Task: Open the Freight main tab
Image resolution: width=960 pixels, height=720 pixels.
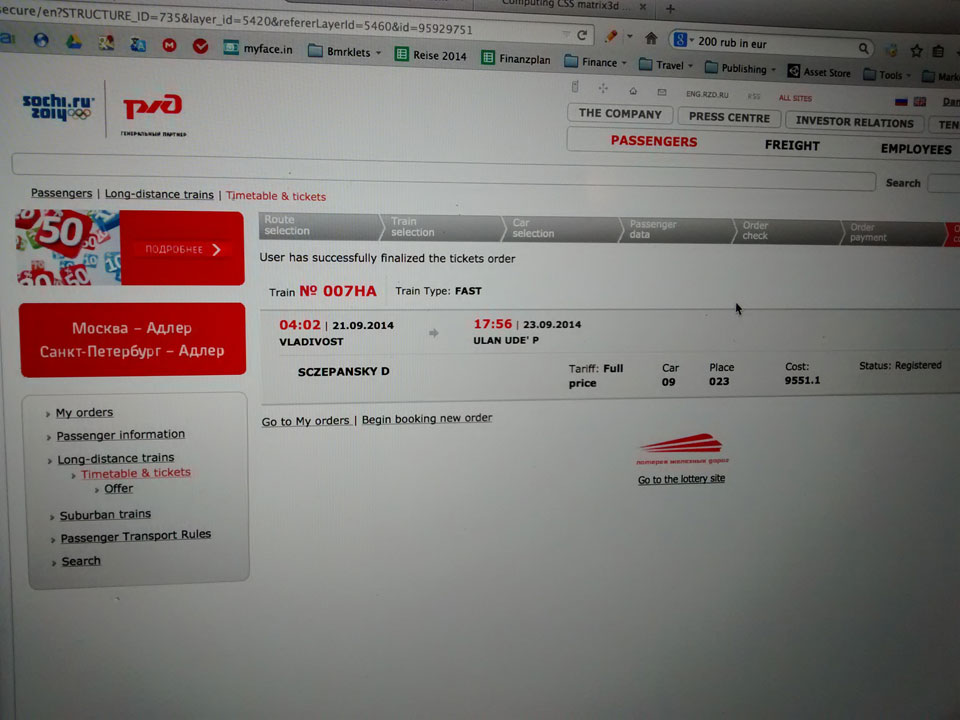Action: coord(792,146)
